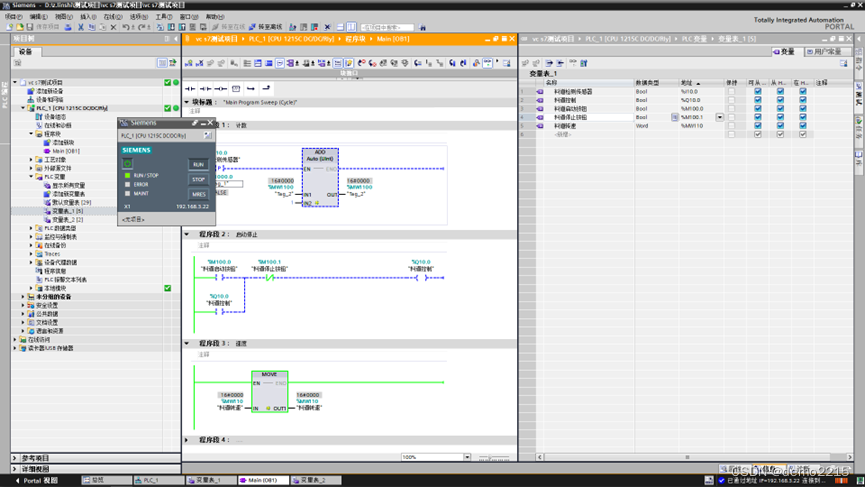The height and width of the screenshot is (487, 865).
Task: Expand the Traces folder in project tree
Action: [x=31, y=254]
